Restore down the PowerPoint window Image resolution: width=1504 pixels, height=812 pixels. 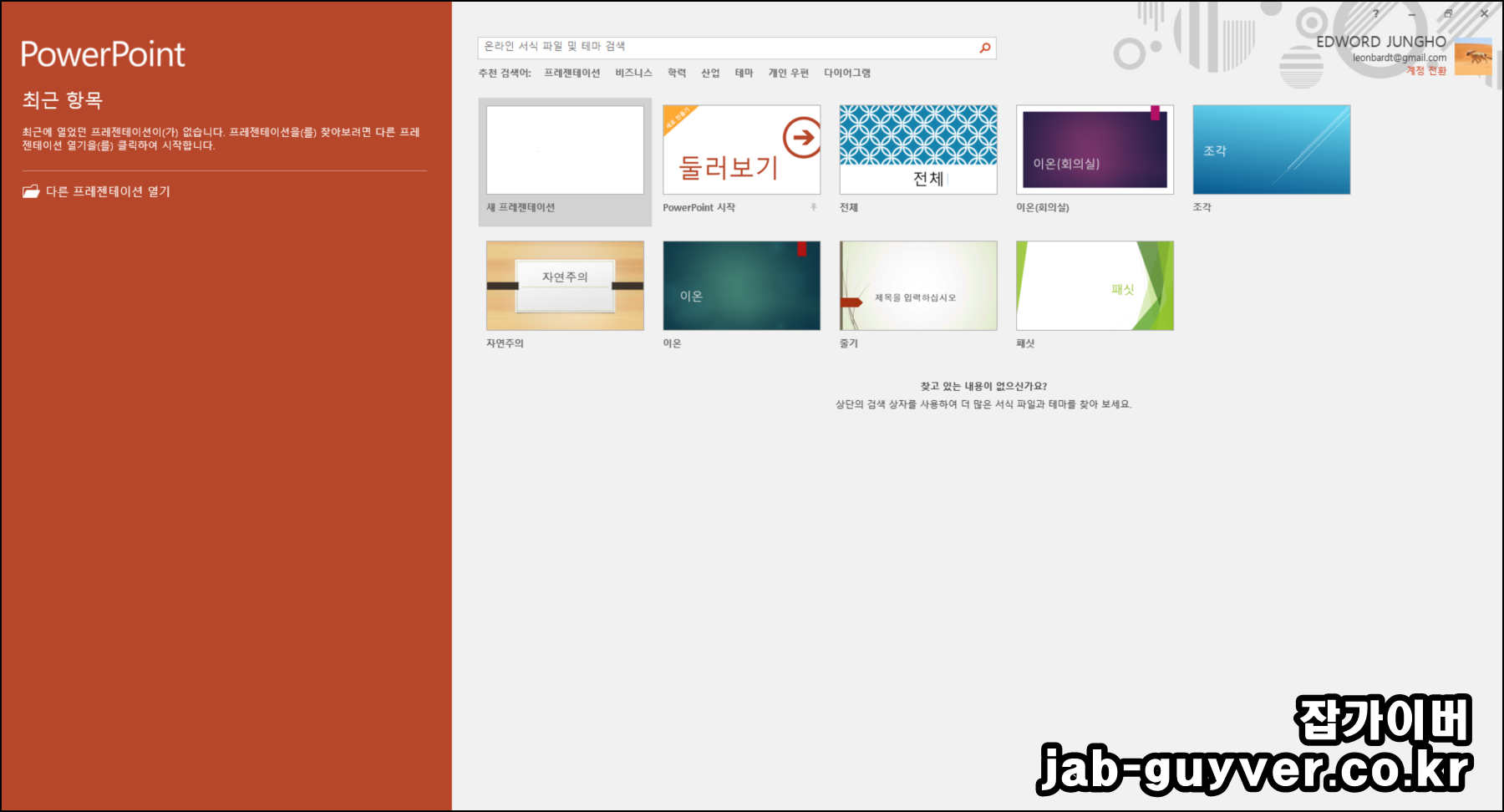1448,13
